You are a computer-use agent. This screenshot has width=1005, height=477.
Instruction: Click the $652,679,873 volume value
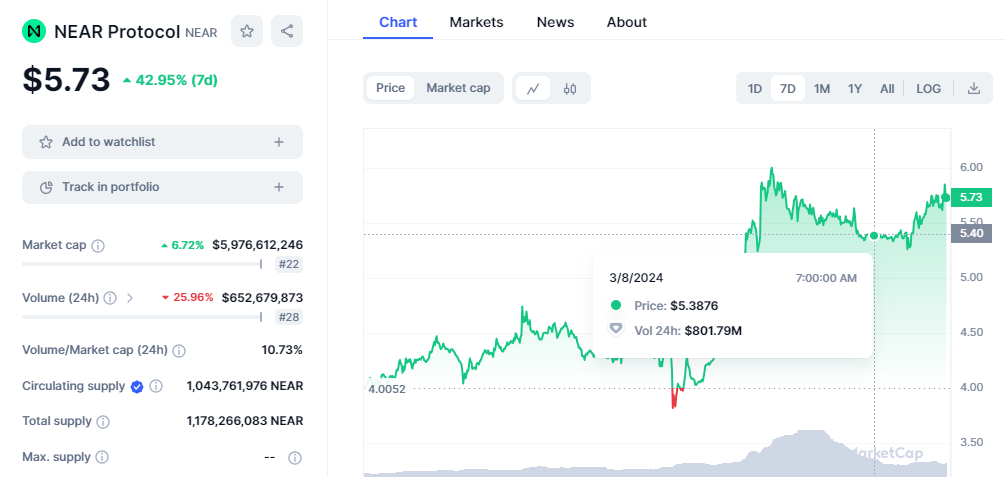[262, 297]
